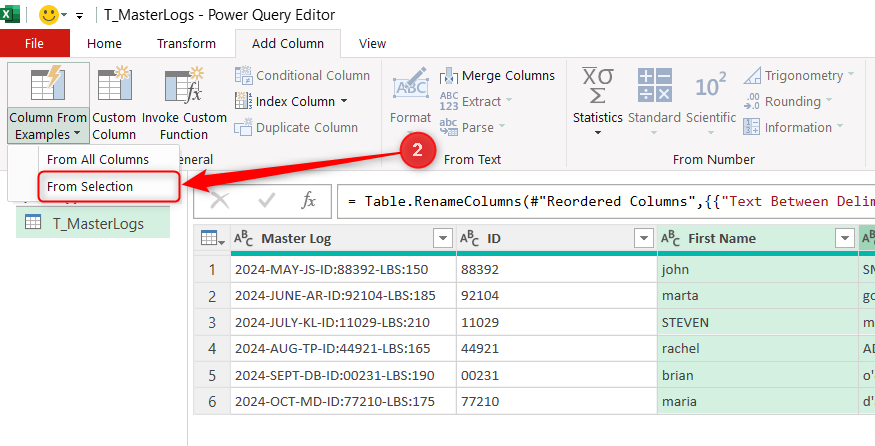875x446 pixels.
Task: Select the First Name cell brian
Action: [x=757, y=375]
